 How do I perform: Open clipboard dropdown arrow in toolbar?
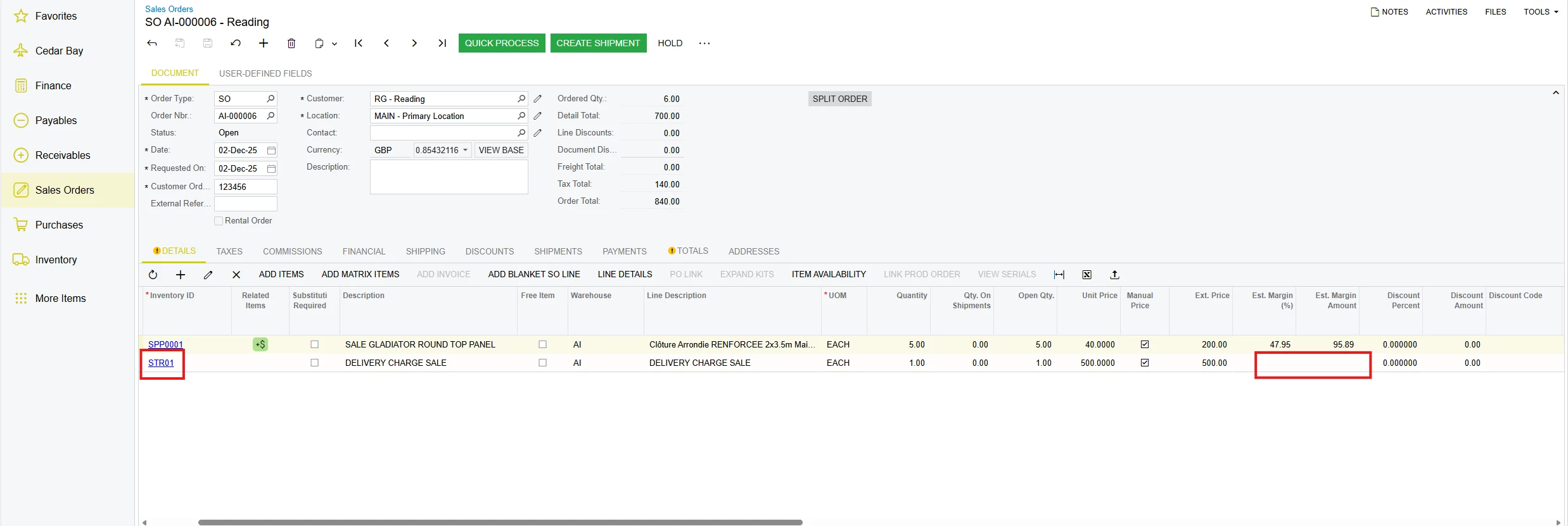(335, 44)
